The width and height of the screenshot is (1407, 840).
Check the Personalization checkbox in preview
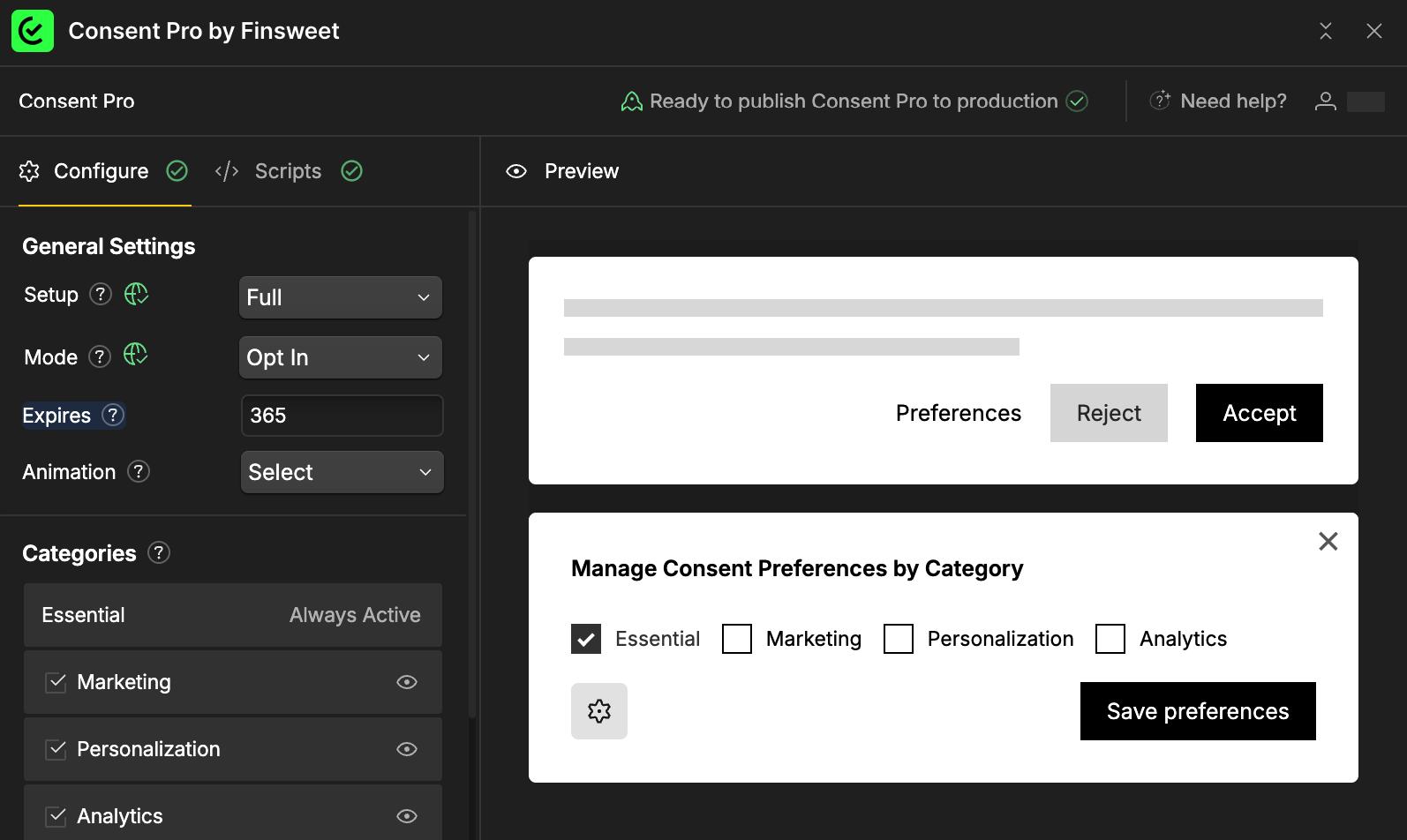pyautogui.click(x=899, y=639)
